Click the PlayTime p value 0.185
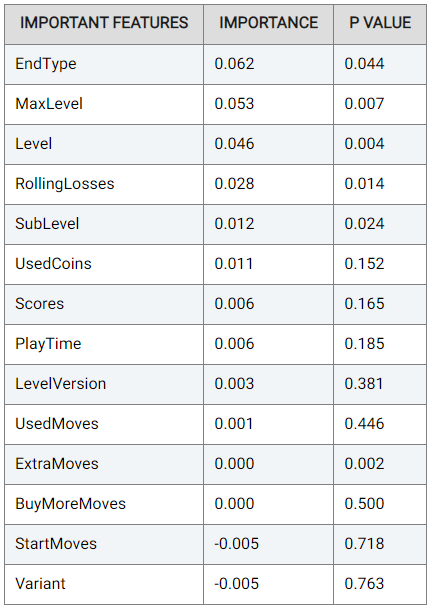This screenshot has height=608, width=431. pyautogui.click(x=364, y=344)
